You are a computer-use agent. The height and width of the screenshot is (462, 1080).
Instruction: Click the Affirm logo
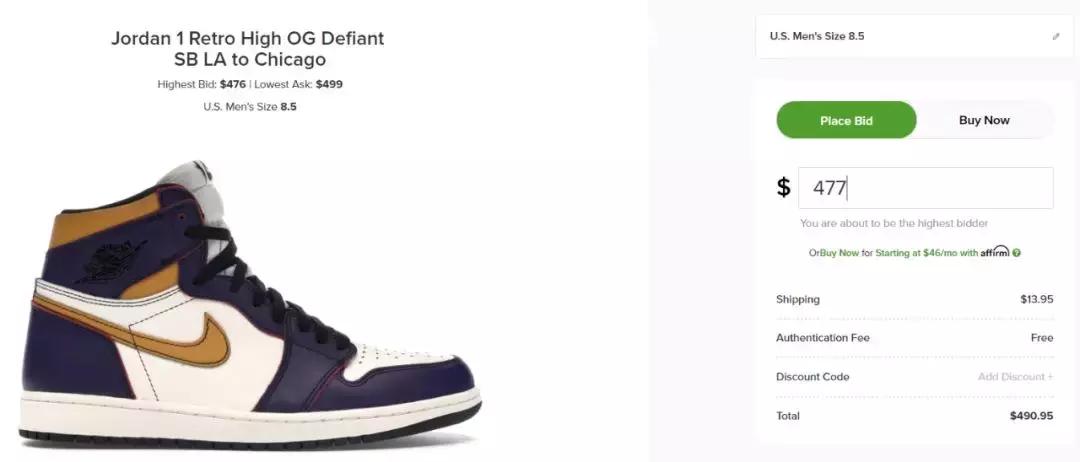click(995, 251)
